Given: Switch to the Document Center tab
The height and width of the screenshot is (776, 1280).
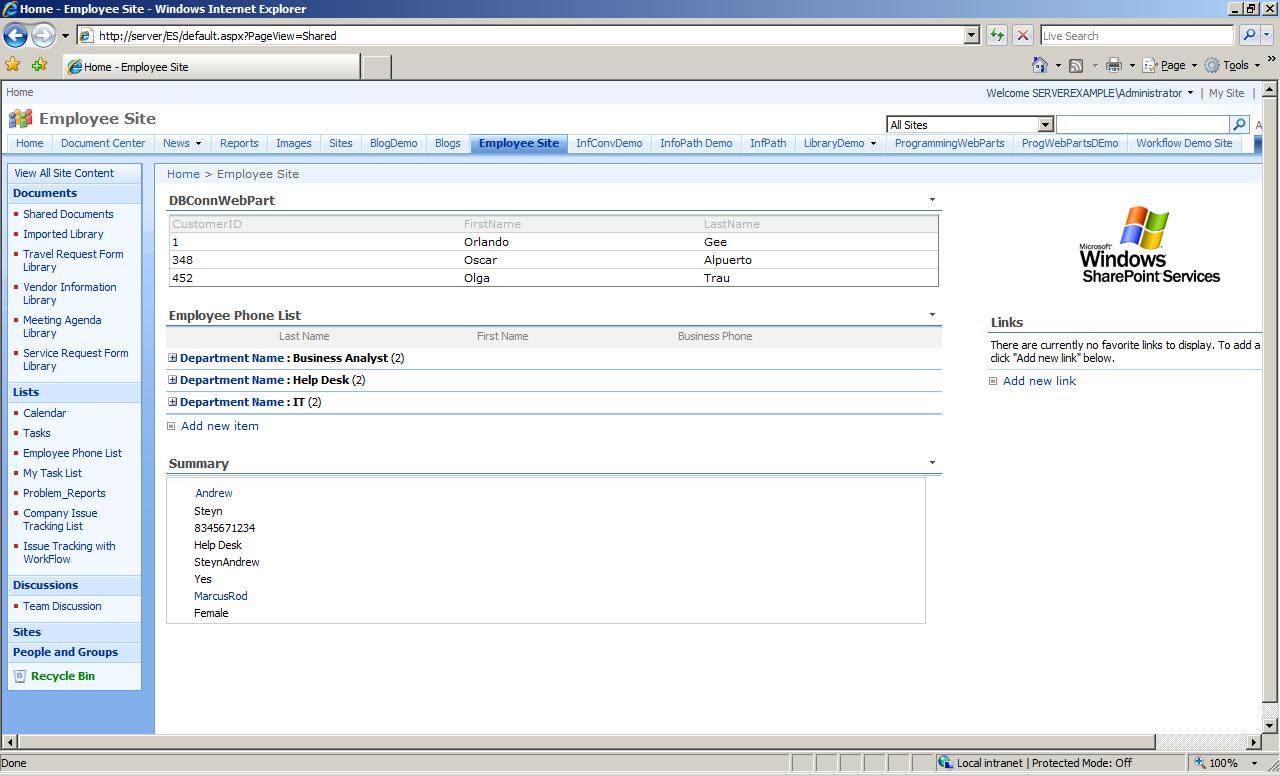Looking at the screenshot, I should (x=103, y=143).
